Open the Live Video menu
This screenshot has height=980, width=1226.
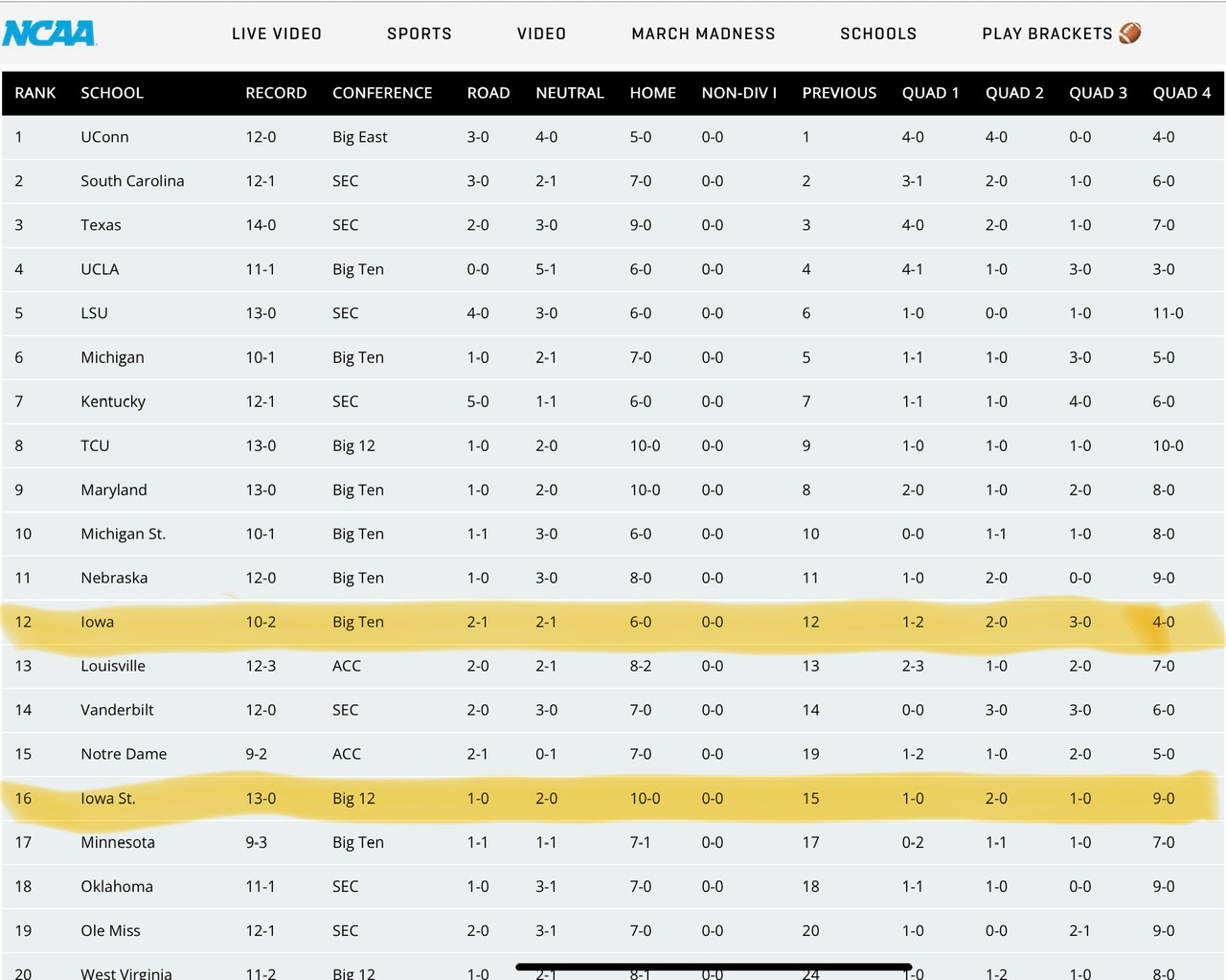(x=277, y=34)
